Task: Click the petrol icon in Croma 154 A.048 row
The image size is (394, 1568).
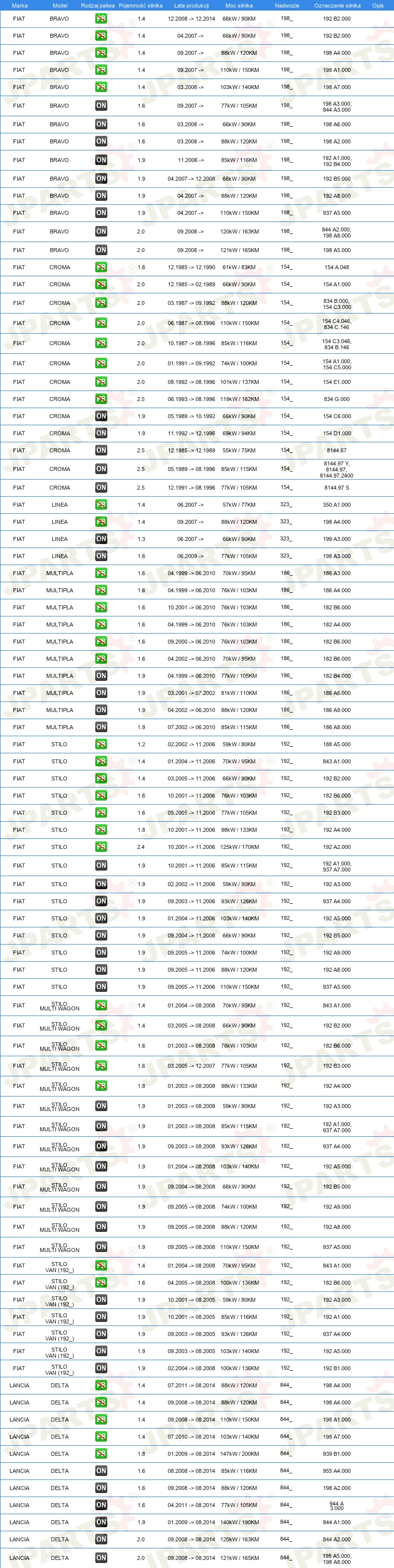Action: [101, 267]
